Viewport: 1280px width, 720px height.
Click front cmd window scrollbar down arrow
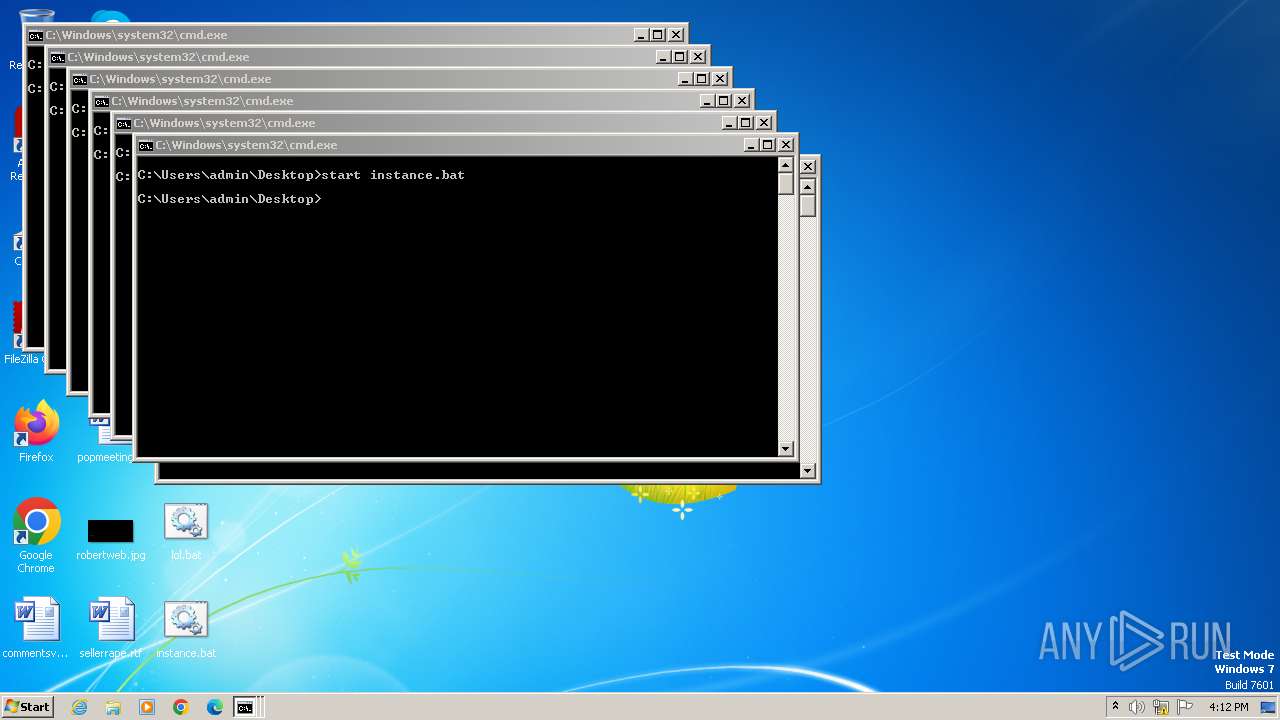[x=785, y=449]
